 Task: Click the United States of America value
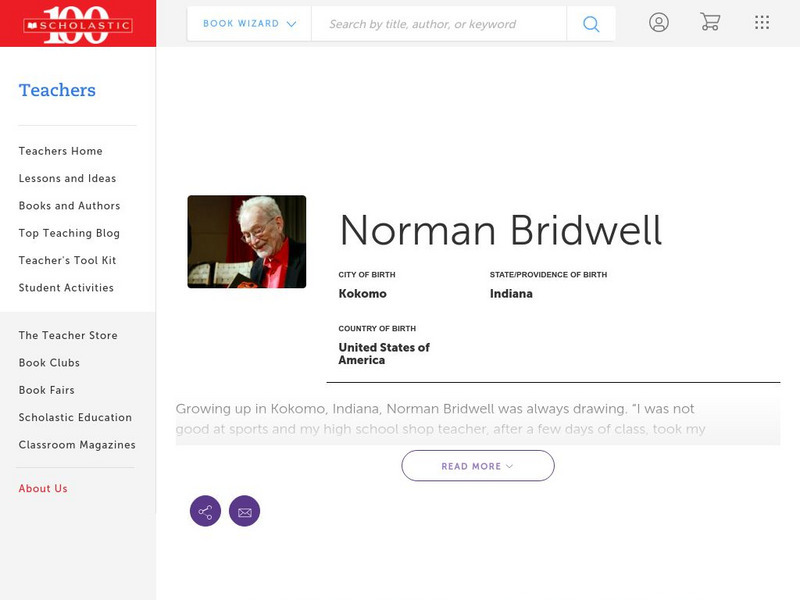coord(384,354)
